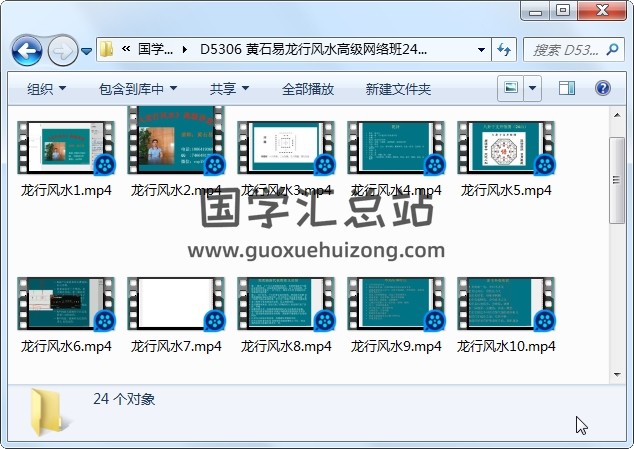Screen dimensions: 634x449
Task: Select 龙行风水6.mp4 video thumbnail
Action: click(66, 304)
